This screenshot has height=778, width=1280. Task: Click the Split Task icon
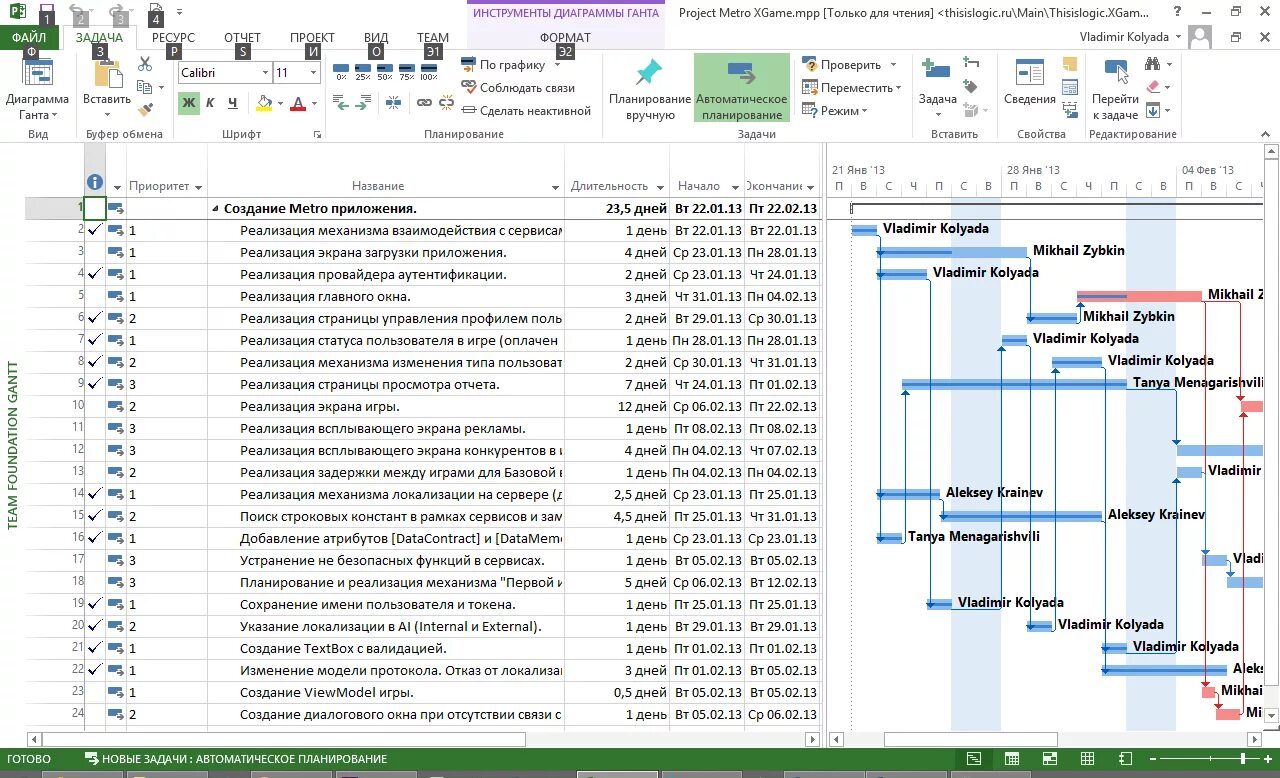click(x=393, y=103)
